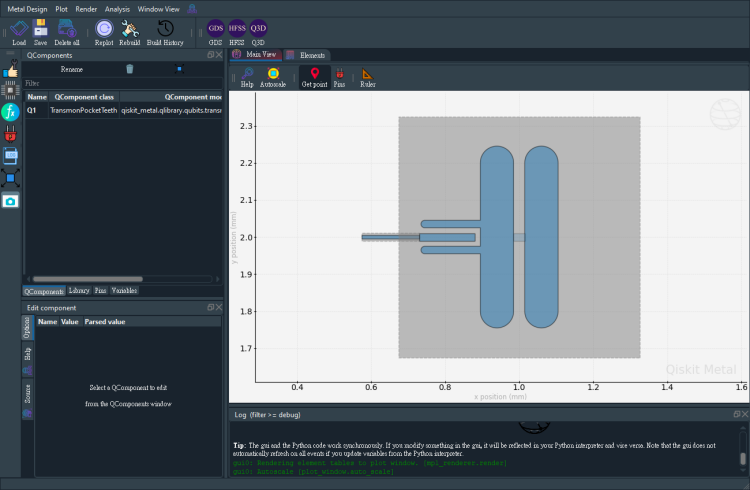
Task: Click the purple user icon in menu bar
Action: click(x=192, y=9)
